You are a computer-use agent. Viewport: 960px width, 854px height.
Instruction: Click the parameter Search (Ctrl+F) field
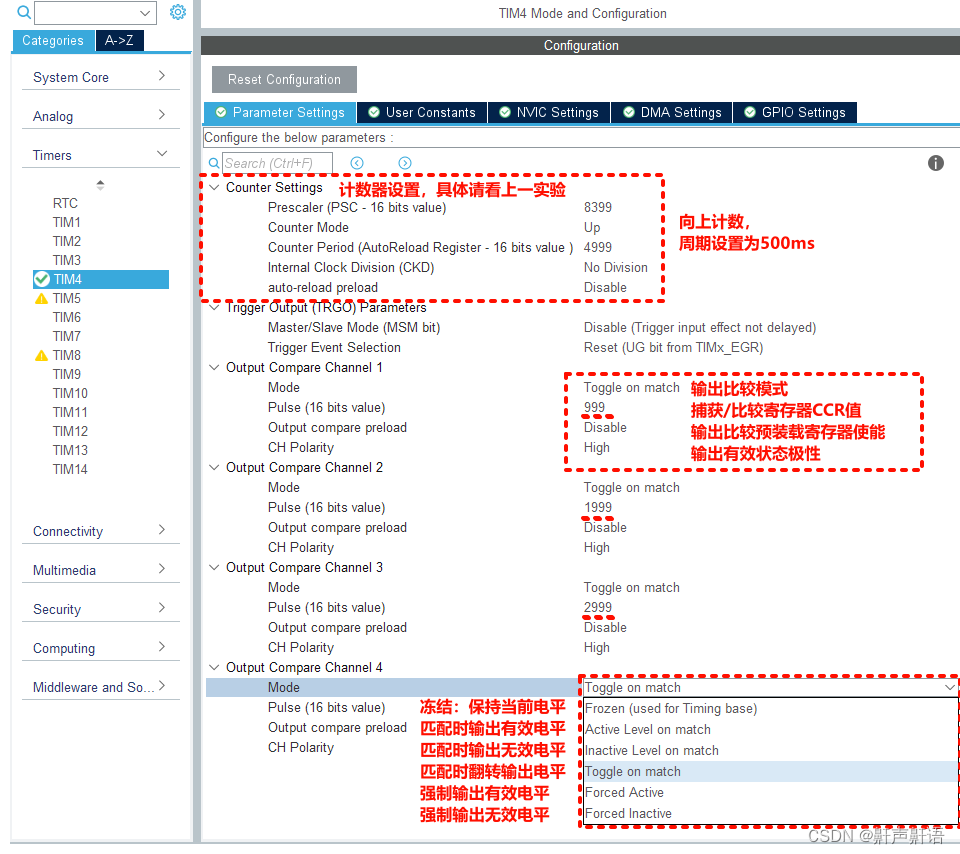(277, 163)
